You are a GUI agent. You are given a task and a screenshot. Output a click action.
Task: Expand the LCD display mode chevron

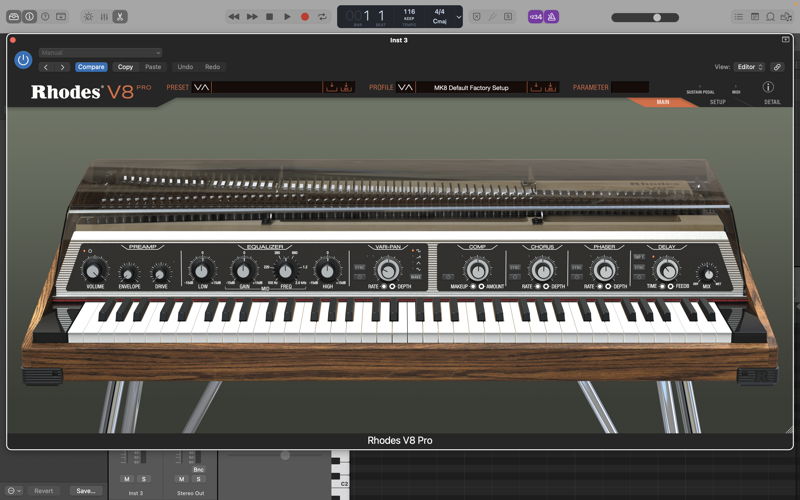458,17
